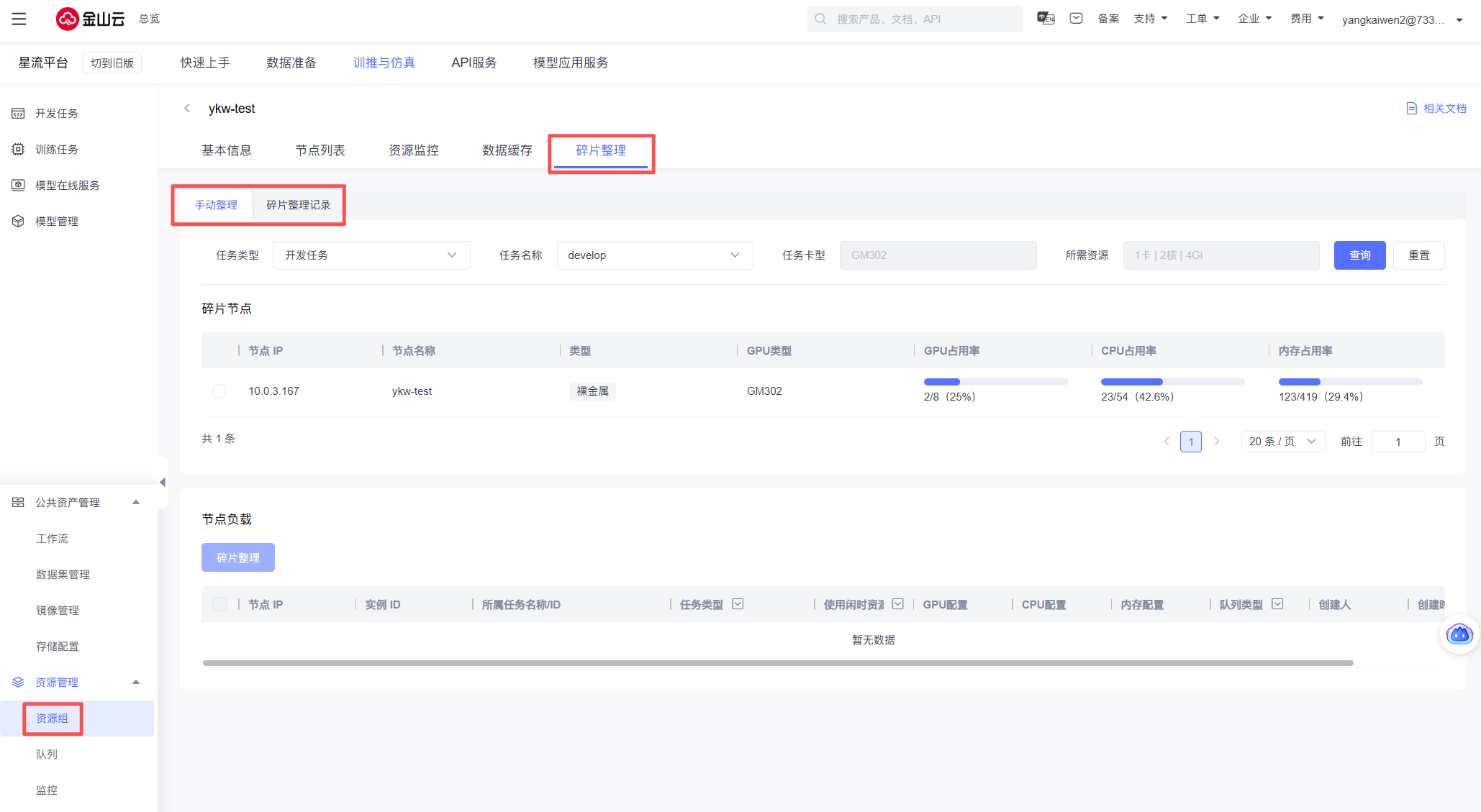Open the 20 条/页 page size dropdown

(1283, 442)
